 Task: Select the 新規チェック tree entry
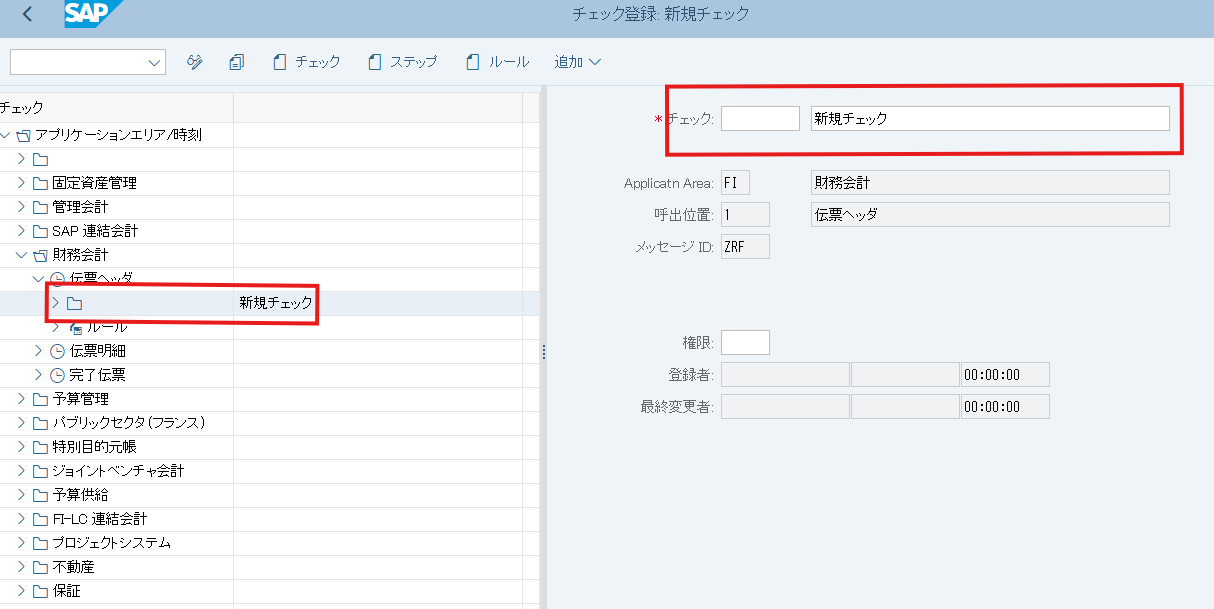coord(275,303)
